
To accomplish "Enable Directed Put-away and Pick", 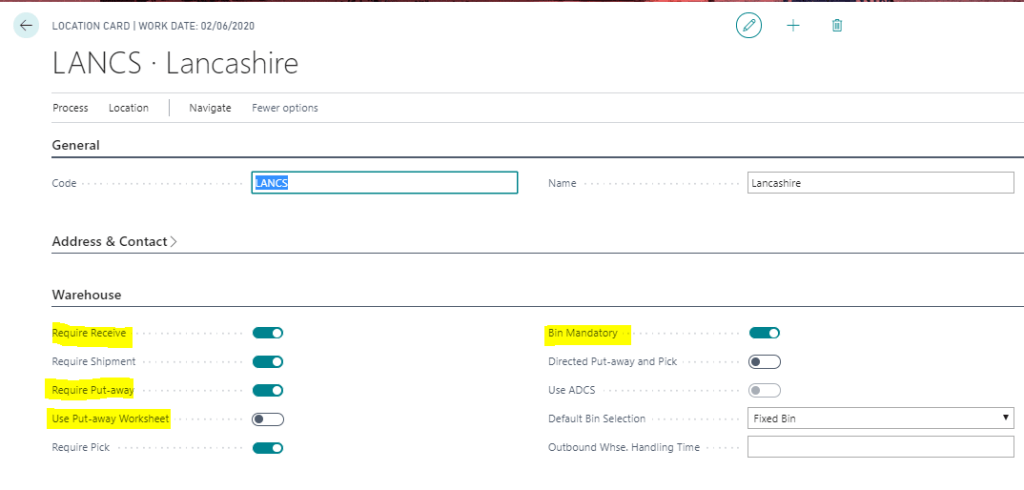I will tap(764, 362).
